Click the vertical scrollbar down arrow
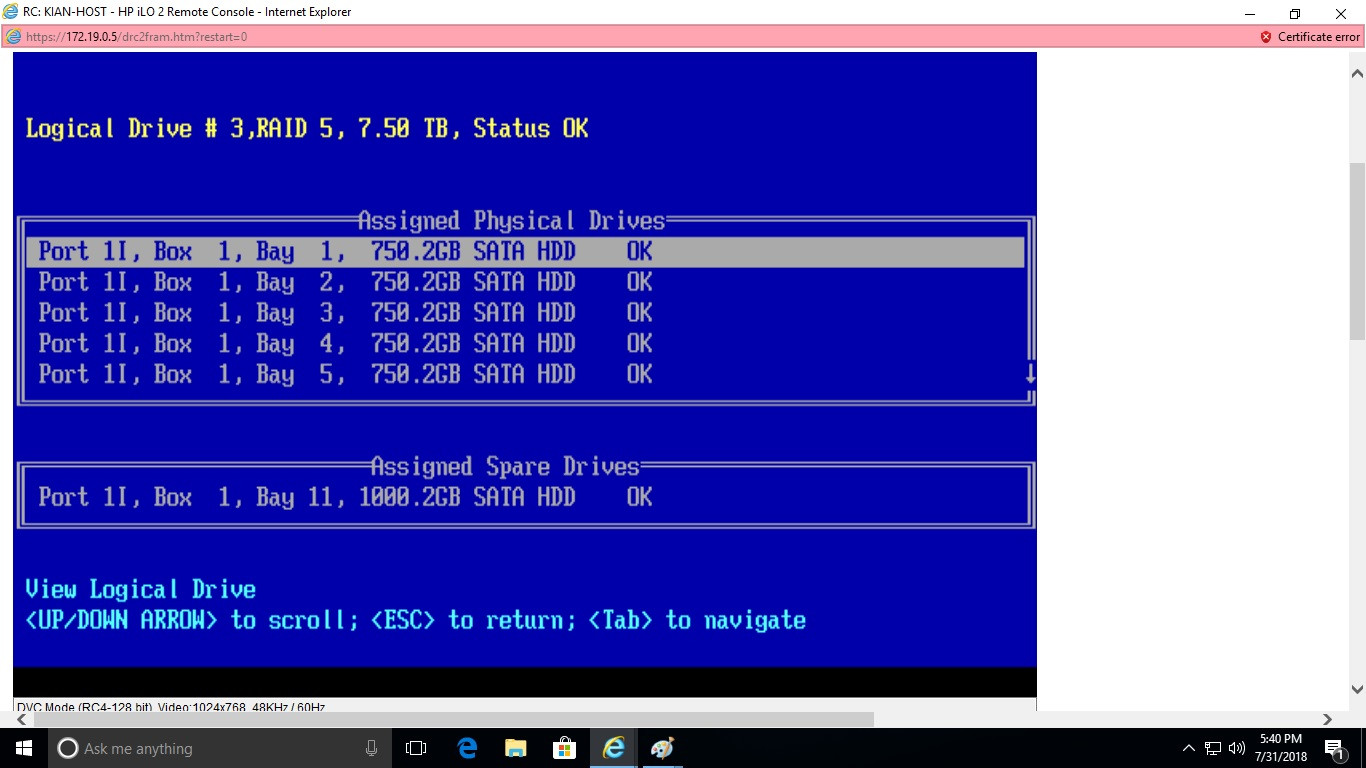1366x768 pixels. point(1357,689)
